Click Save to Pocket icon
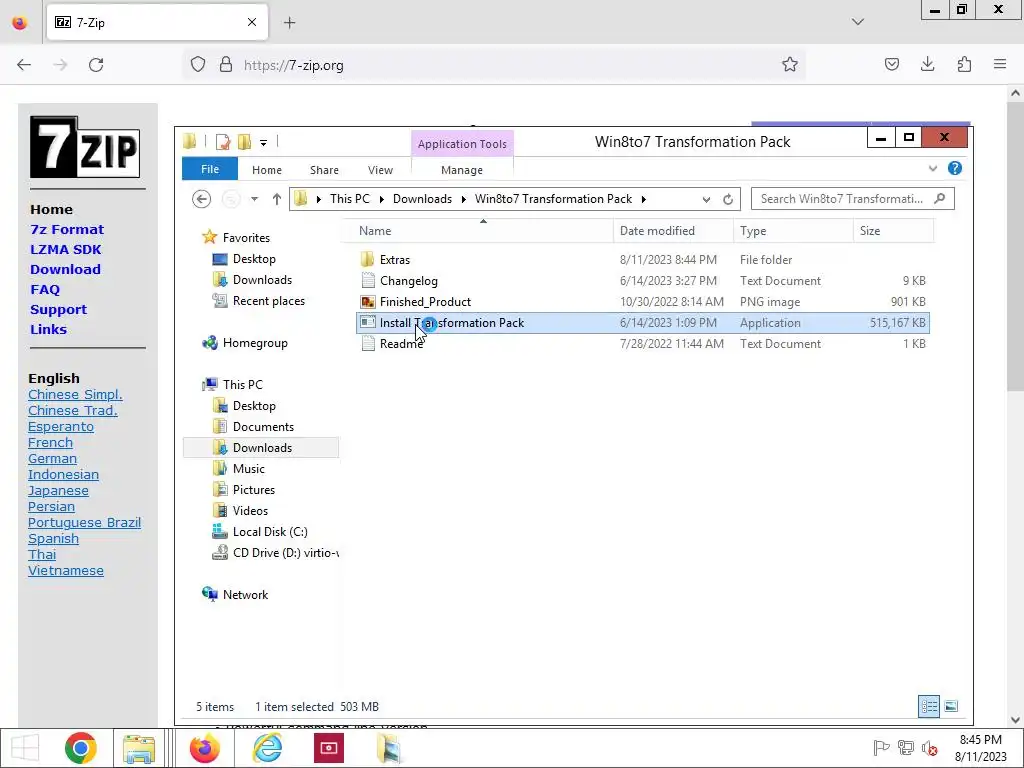The image size is (1024, 768). [891, 64]
